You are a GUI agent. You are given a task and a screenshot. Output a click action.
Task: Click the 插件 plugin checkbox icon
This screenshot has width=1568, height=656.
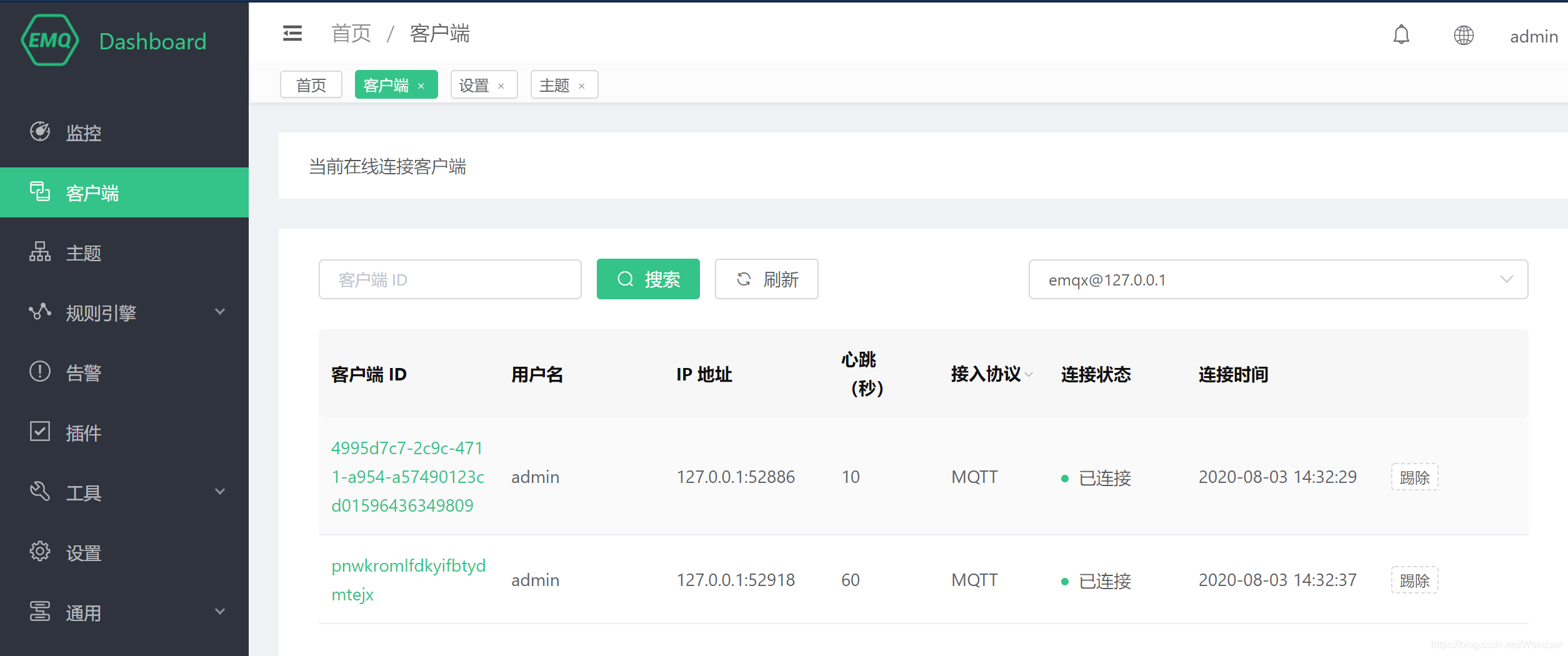[x=40, y=432]
